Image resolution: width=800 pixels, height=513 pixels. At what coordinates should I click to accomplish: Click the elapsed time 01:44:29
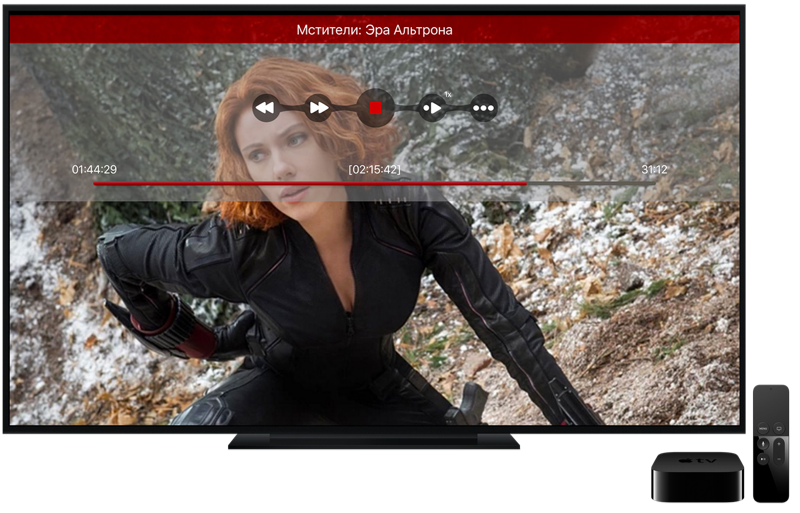click(94, 170)
